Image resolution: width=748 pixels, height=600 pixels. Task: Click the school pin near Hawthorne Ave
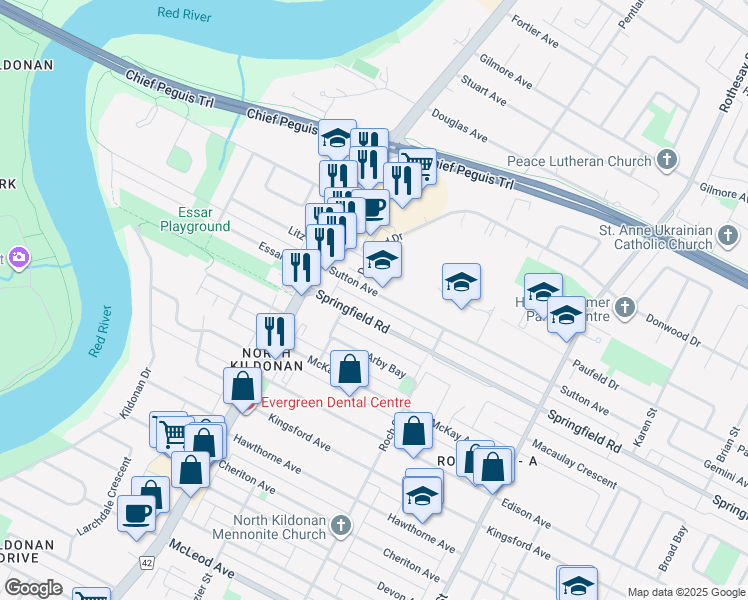[x=422, y=498]
